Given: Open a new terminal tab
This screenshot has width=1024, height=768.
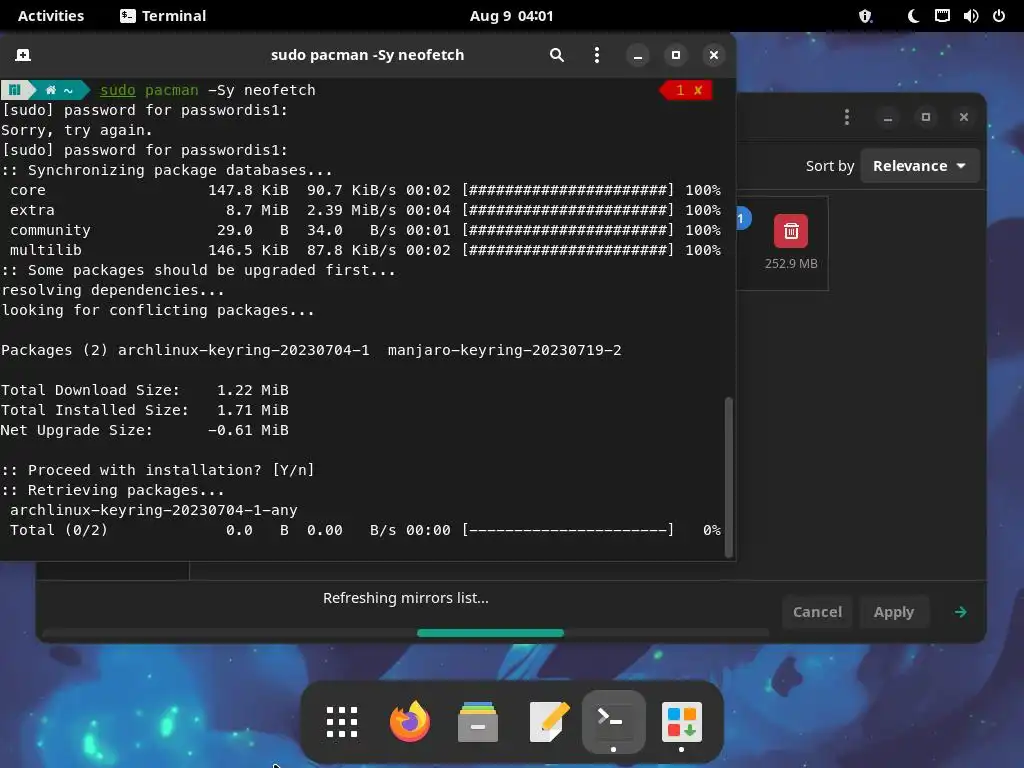Looking at the screenshot, I should tap(23, 56).
